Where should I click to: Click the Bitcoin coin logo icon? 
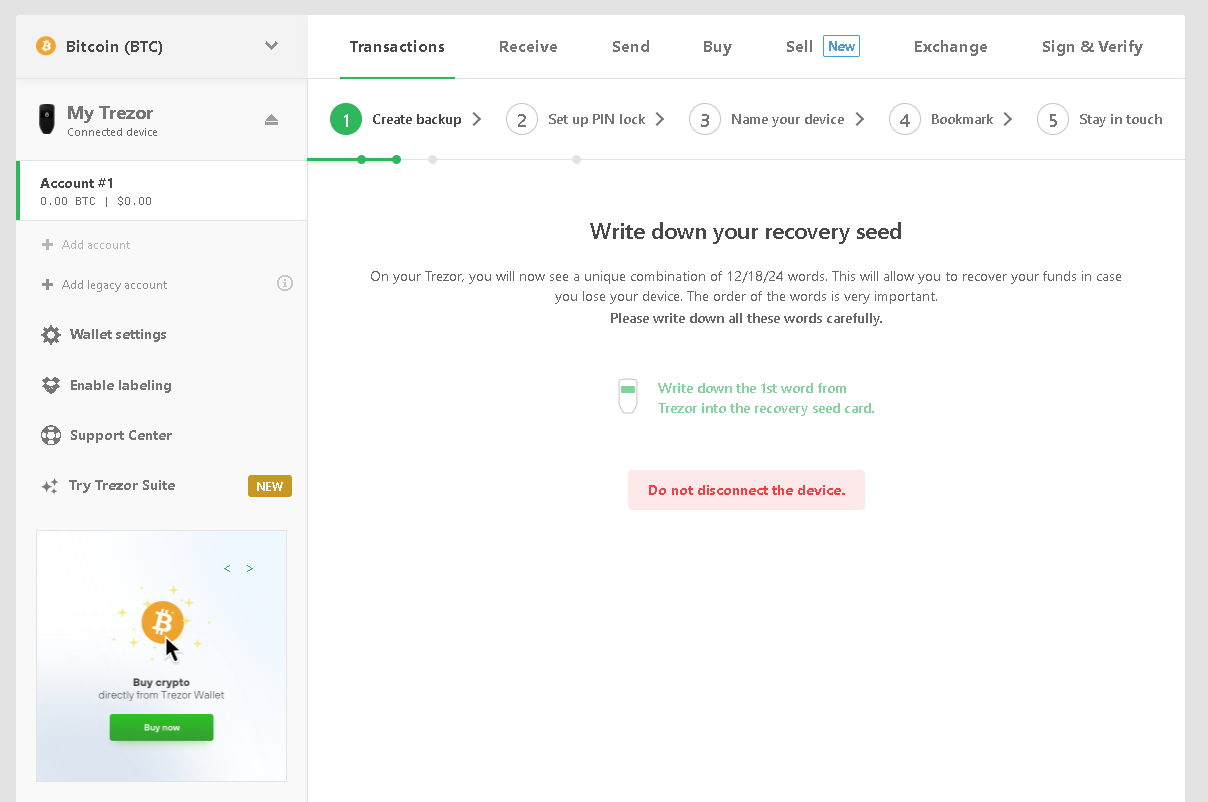[46, 46]
